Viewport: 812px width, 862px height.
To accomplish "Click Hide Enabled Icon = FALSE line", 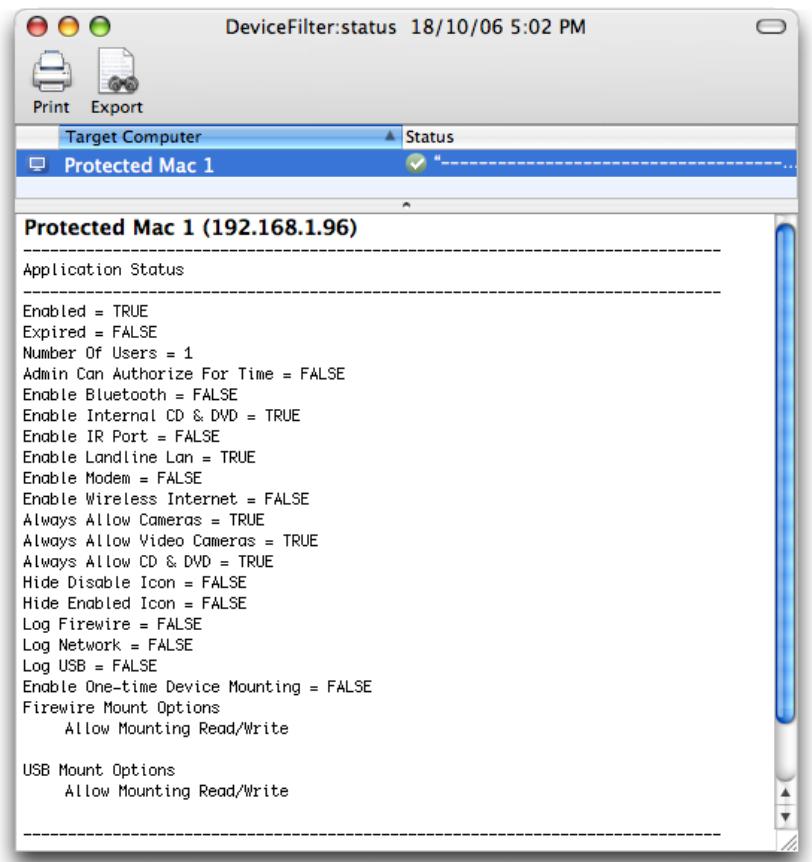I will tap(135, 604).
